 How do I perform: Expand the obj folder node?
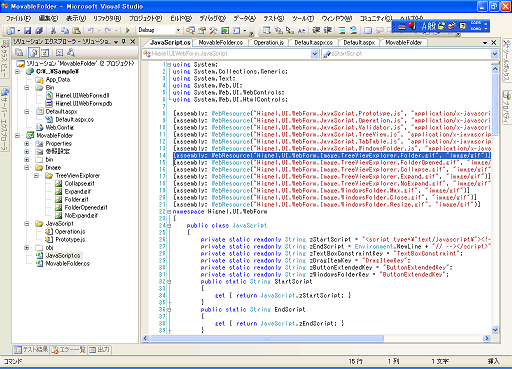click(x=27, y=247)
